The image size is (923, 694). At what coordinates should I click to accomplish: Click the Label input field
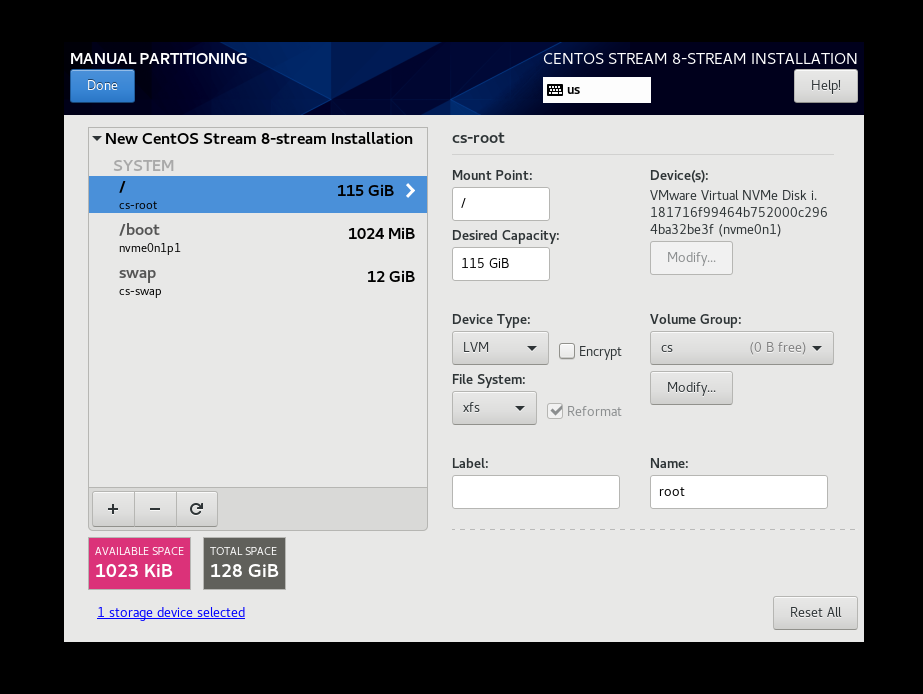[536, 492]
